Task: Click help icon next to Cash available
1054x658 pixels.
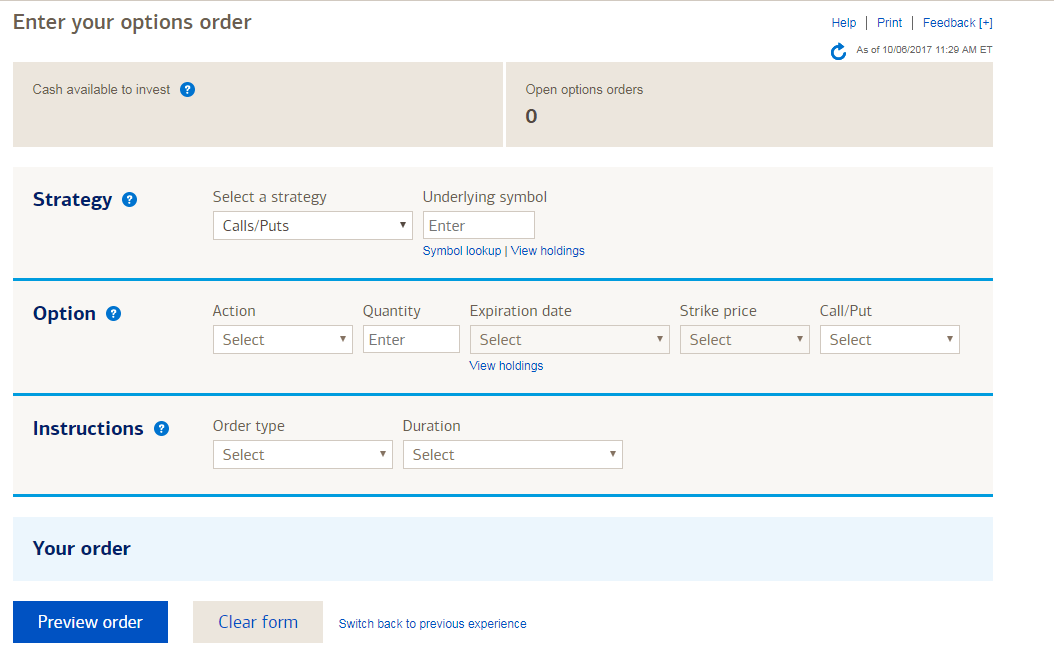Action: pos(187,90)
